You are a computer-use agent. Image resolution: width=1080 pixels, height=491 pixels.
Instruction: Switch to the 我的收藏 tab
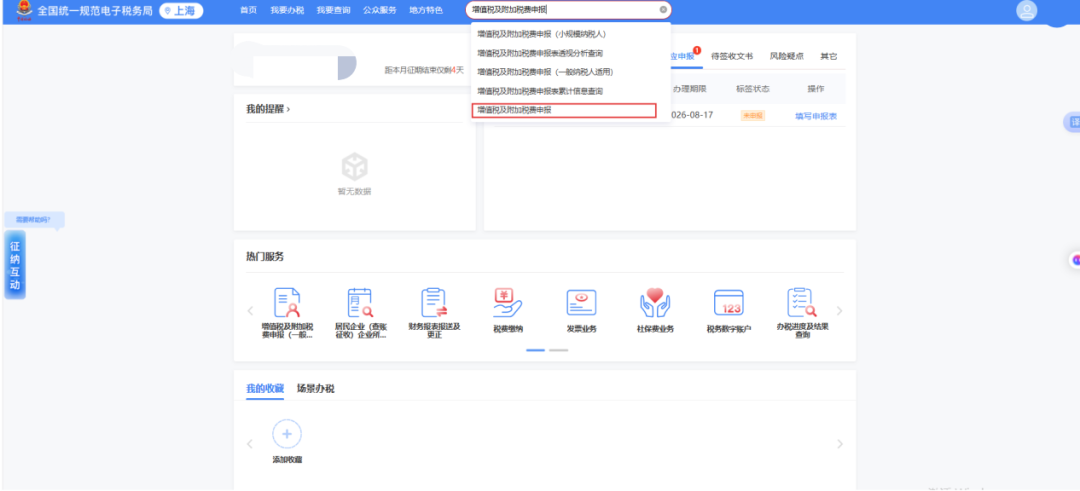coord(264,388)
